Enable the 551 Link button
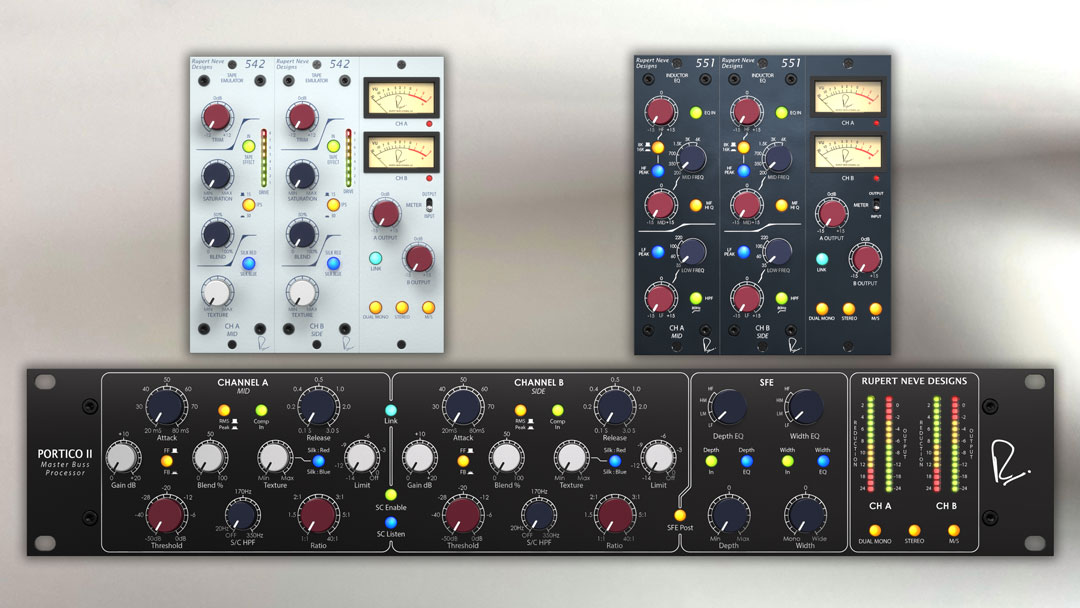Viewport: 1080px width, 608px height. (822, 259)
